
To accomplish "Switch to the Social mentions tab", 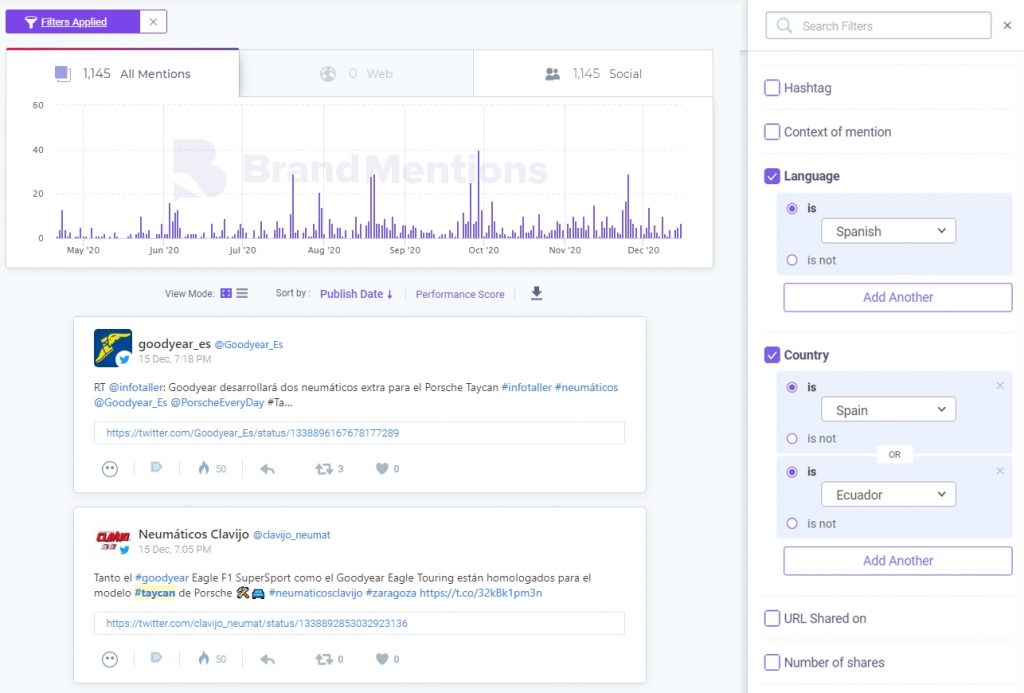I will tap(593, 74).
